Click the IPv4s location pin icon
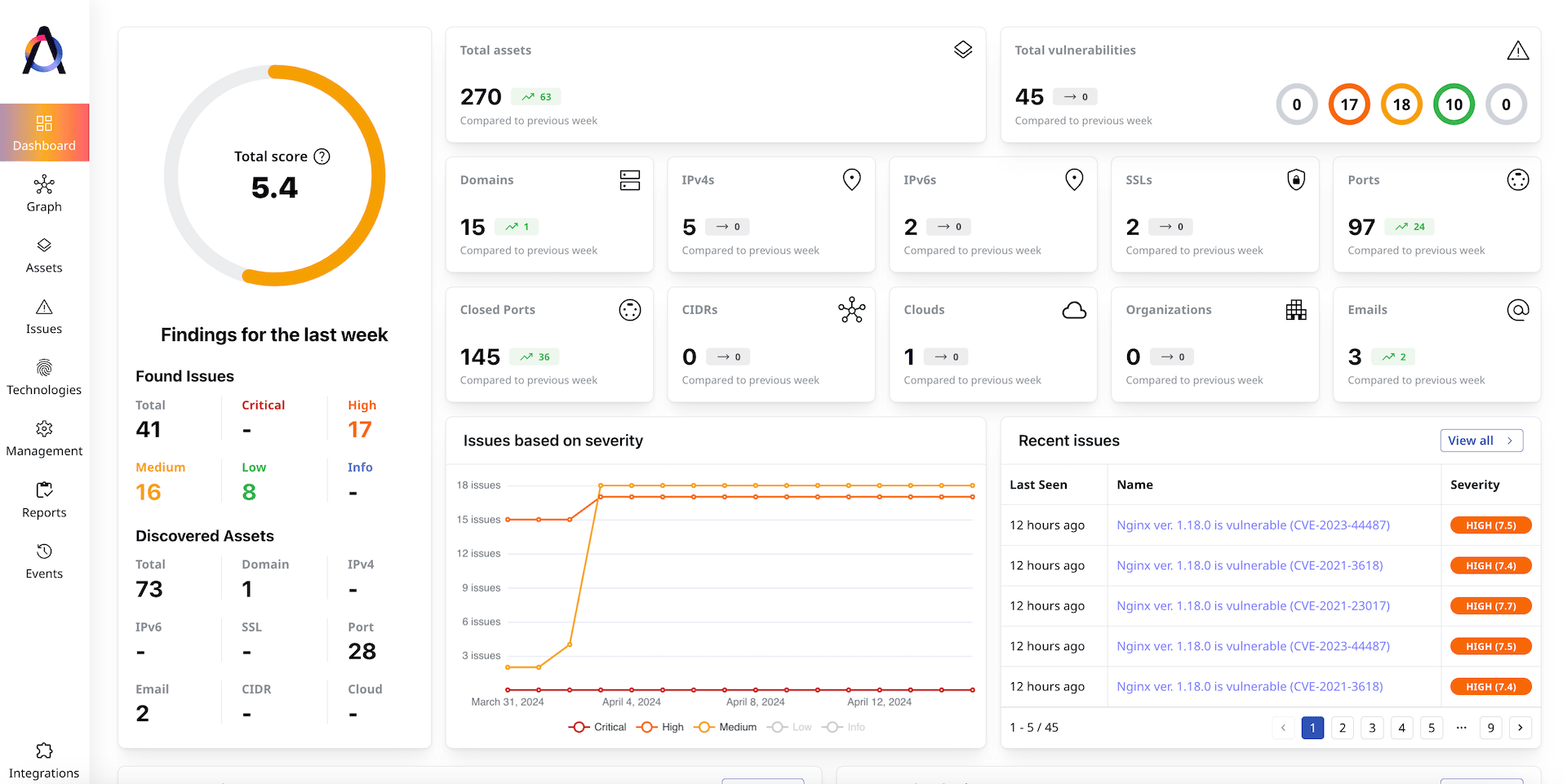The height and width of the screenshot is (784, 1567). [x=852, y=179]
